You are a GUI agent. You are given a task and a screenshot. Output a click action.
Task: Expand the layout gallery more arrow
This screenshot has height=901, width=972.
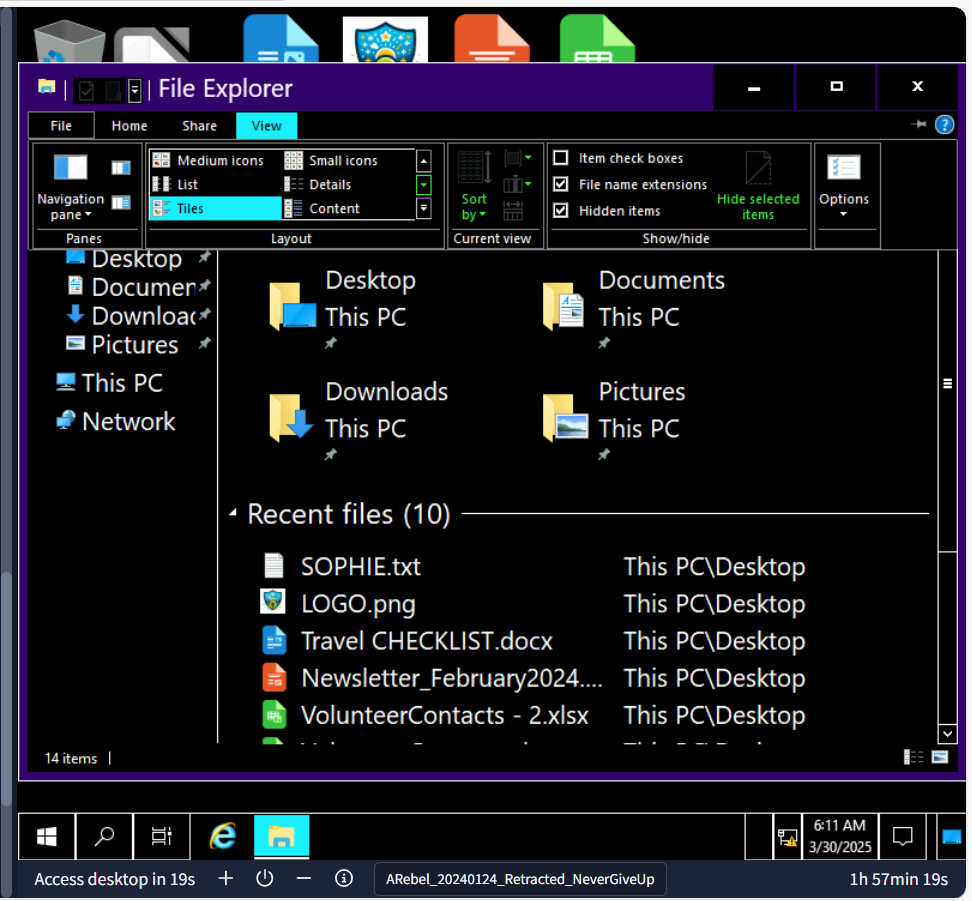(424, 208)
